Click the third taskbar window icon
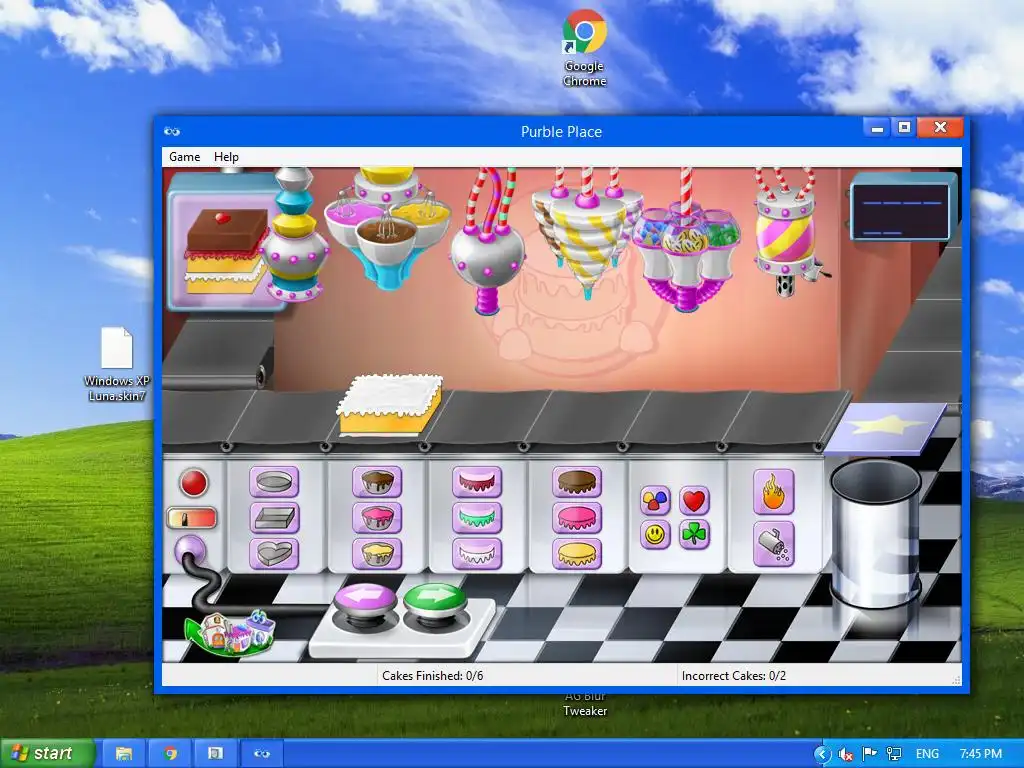 [216, 754]
